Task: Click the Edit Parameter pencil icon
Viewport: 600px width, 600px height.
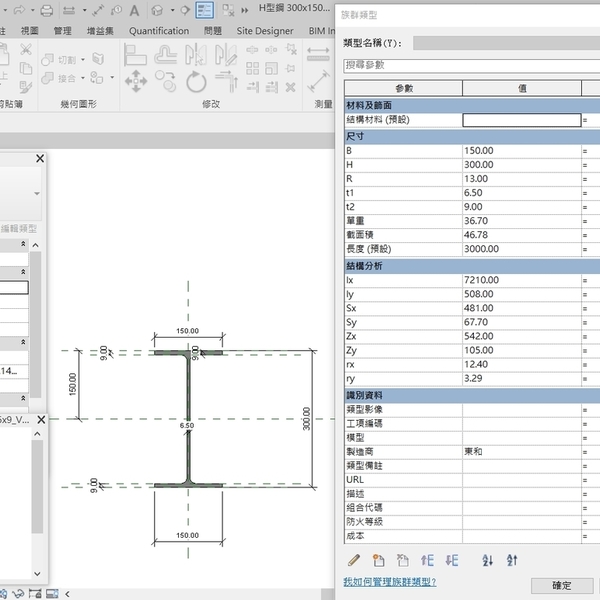Action: point(353,561)
